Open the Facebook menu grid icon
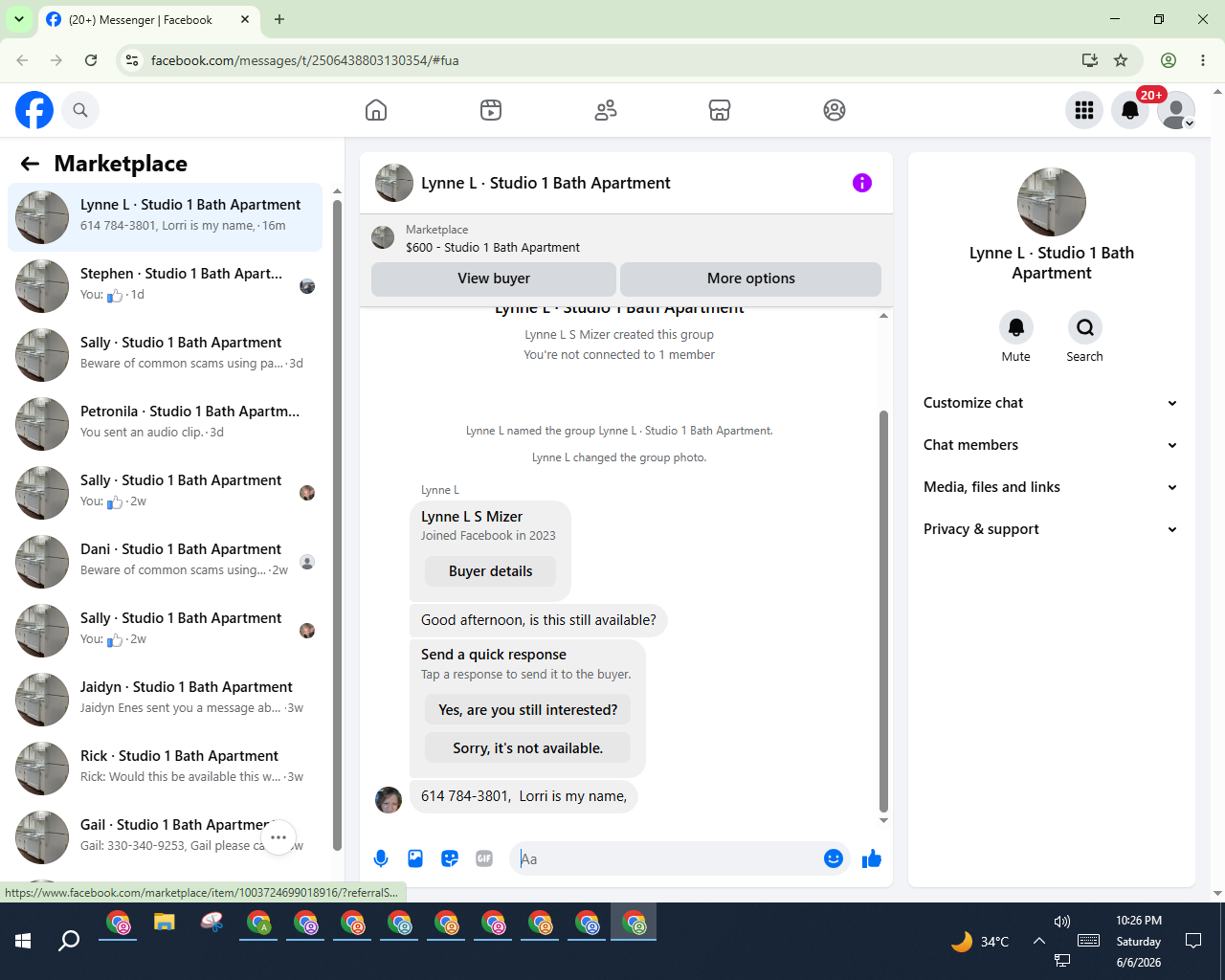 pyautogui.click(x=1084, y=110)
